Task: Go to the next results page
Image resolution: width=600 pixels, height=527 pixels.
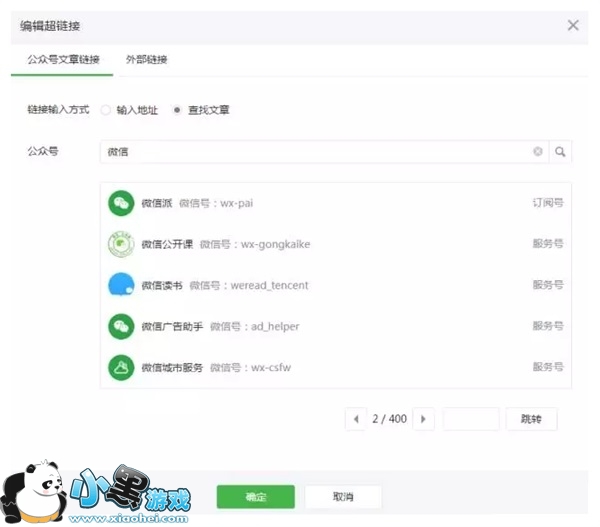Action: 423,419
